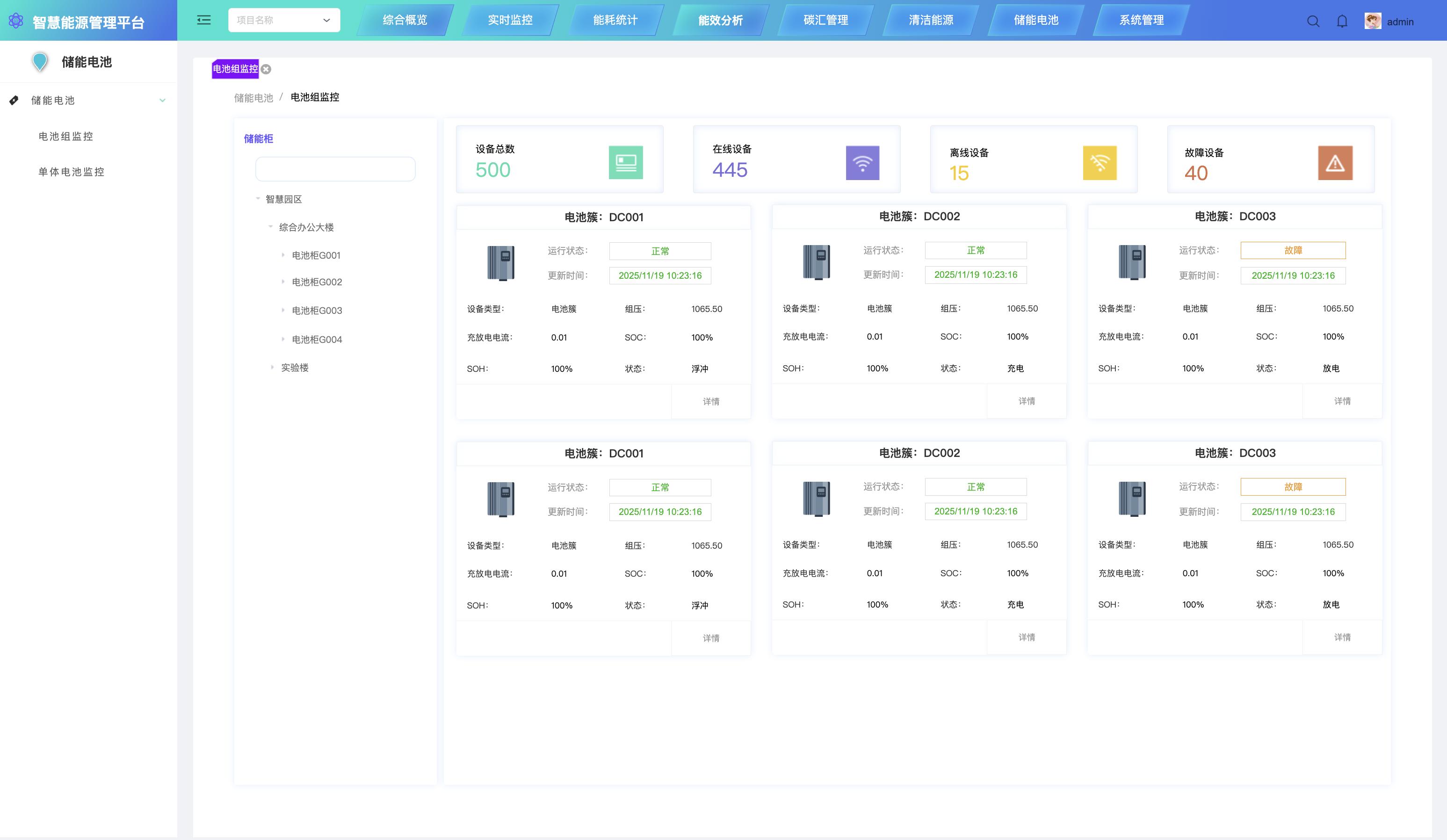Go to 单体电池监控 in the sidebar

(x=71, y=172)
